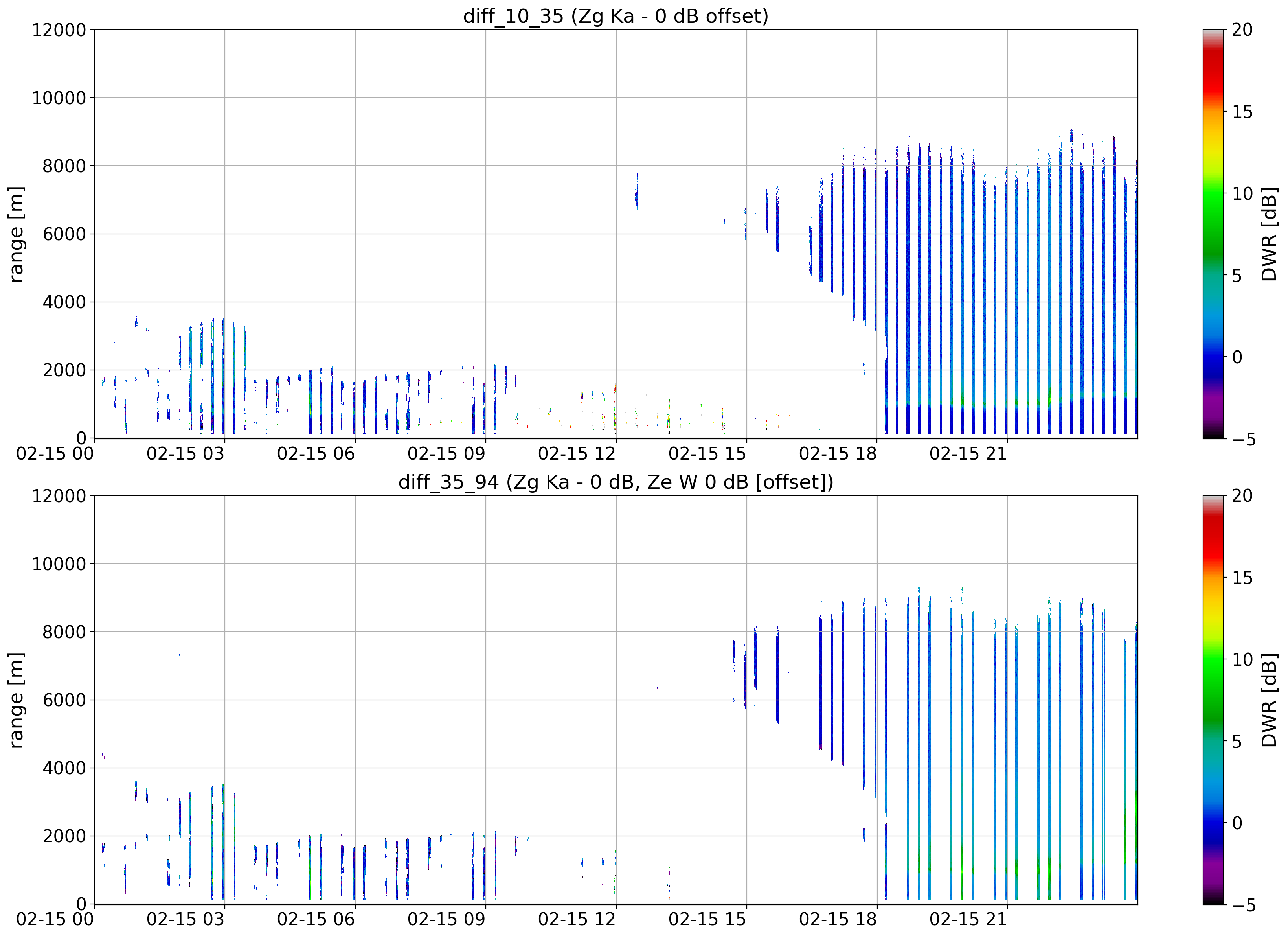The image size is (1288, 937).
Task: Select the '02-15 21' time tick under the diff_35_94 plot
Action: click(x=968, y=920)
